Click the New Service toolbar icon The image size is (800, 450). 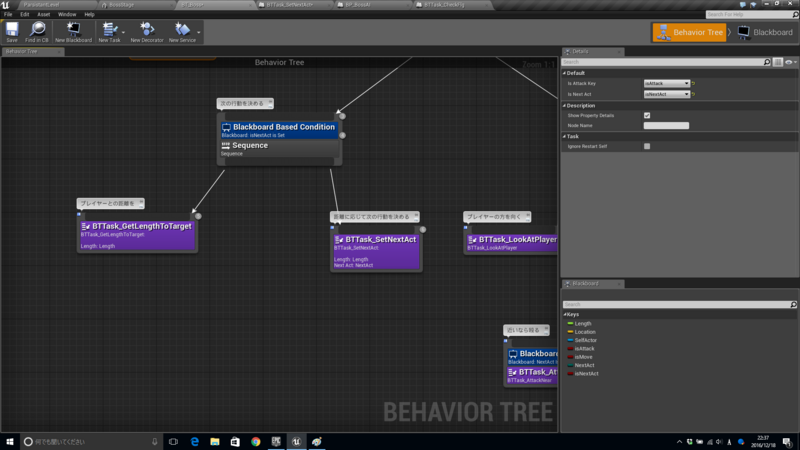pyautogui.click(x=182, y=32)
